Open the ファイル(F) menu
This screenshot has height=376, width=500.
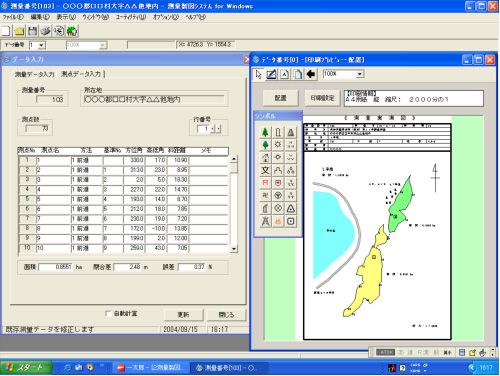tap(13, 17)
